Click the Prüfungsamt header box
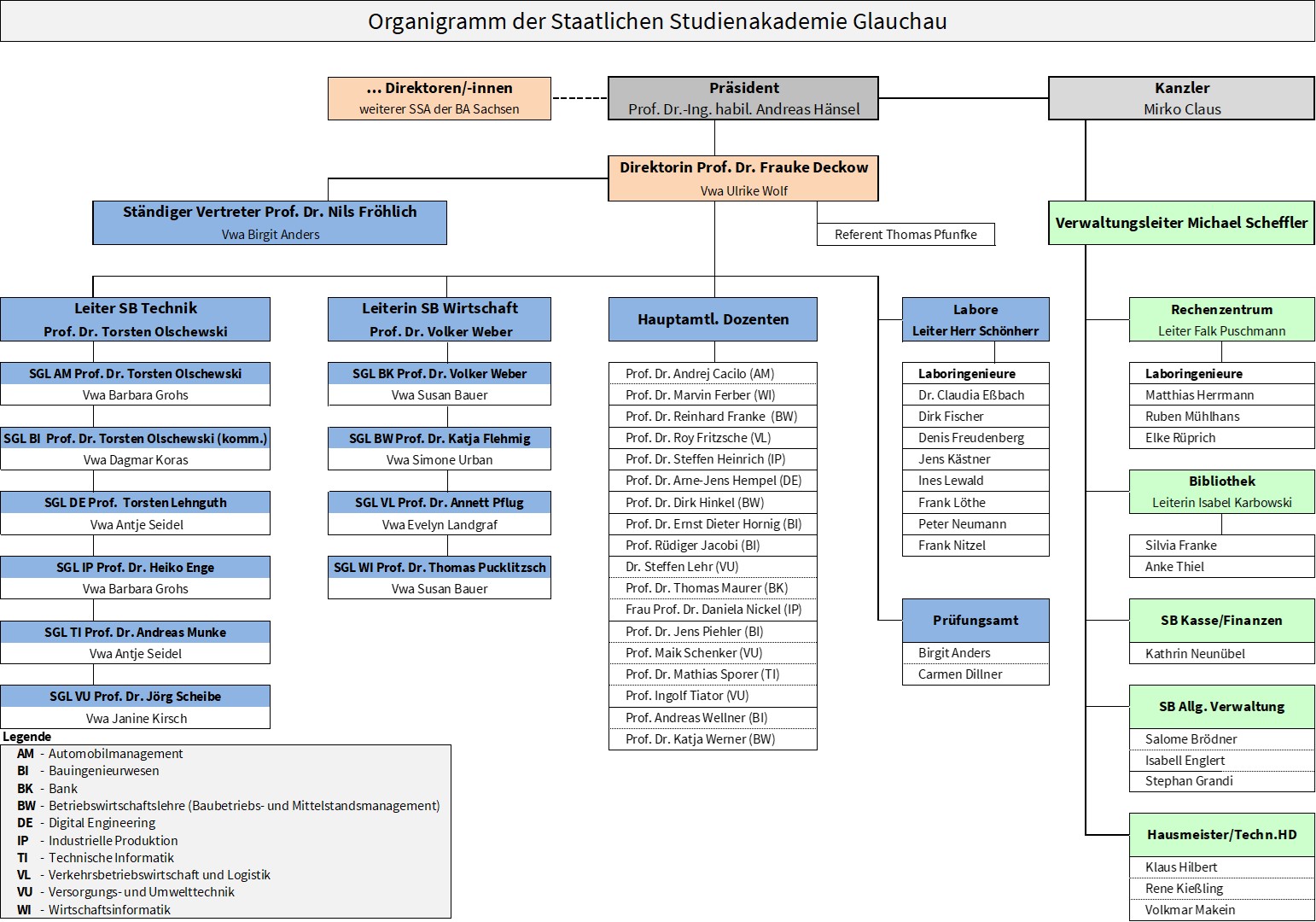The image size is (1316, 922). pyautogui.click(x=975, y=621)
